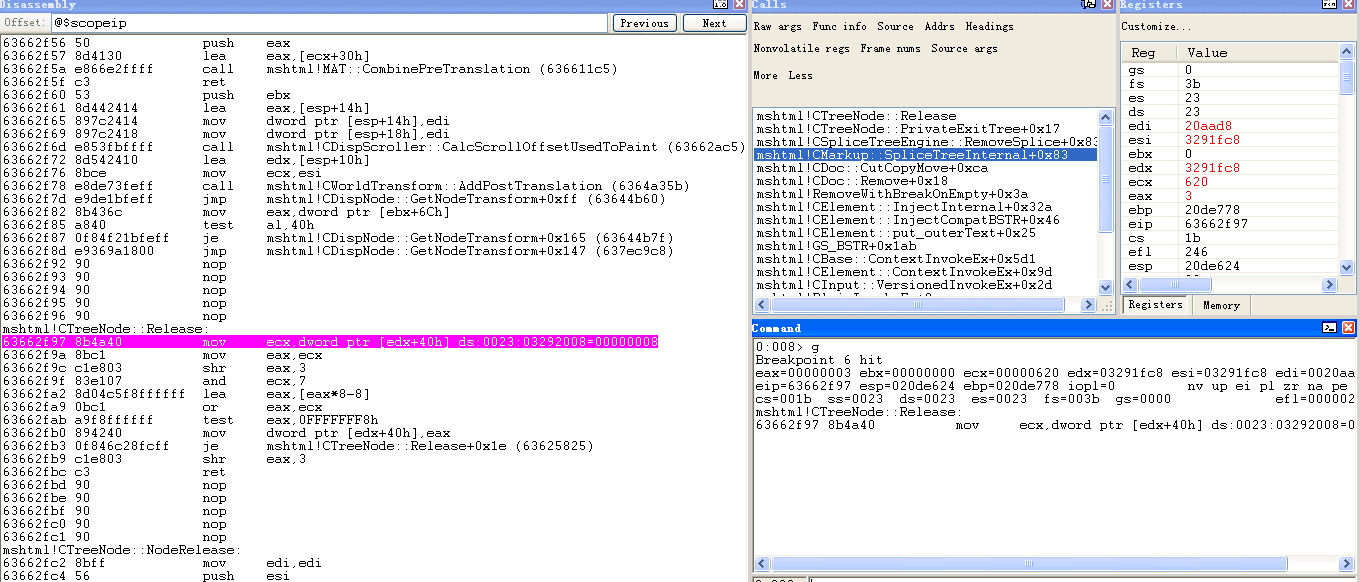Viewport: 1360px width, 582px height.
Task: Select frame CDoc::CutCopyMove+0xca
Action: click(x=925, y=168)
